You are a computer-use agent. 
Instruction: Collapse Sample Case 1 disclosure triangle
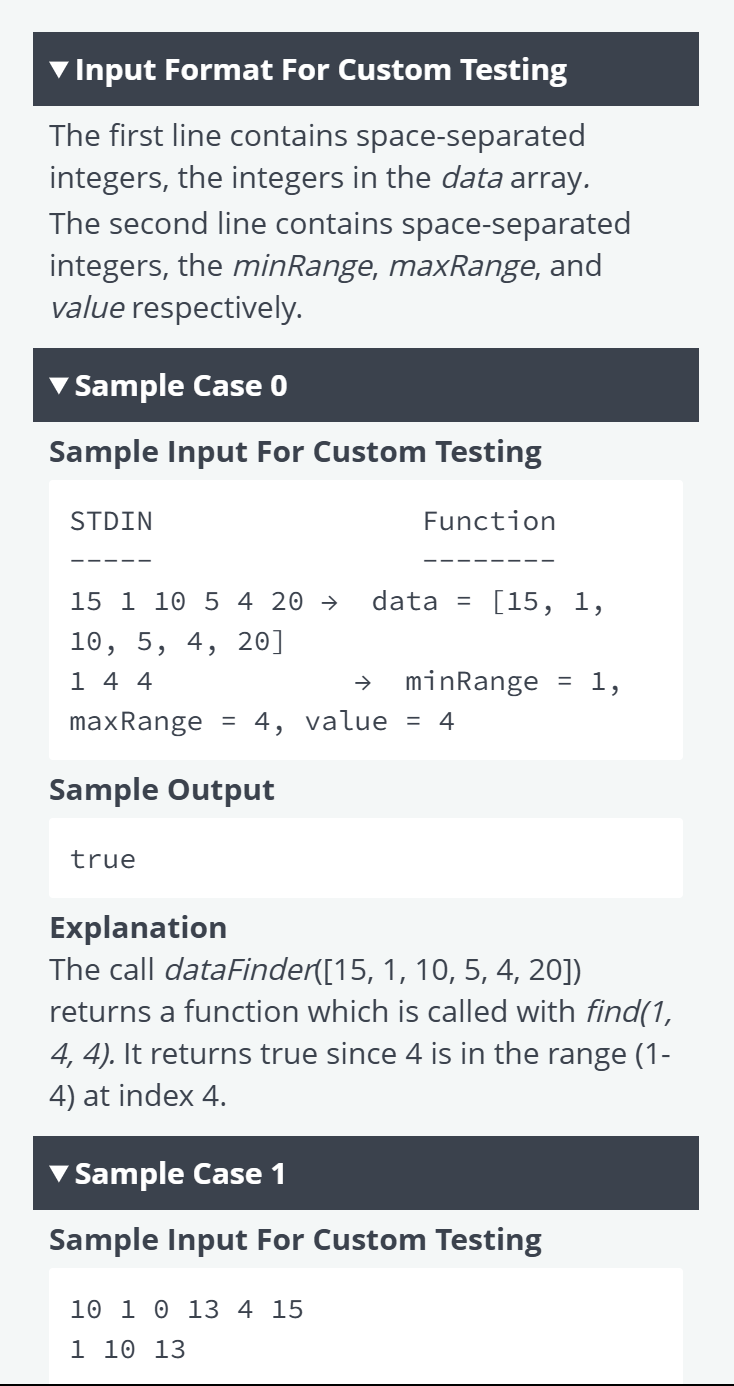tap(59, 1174)
